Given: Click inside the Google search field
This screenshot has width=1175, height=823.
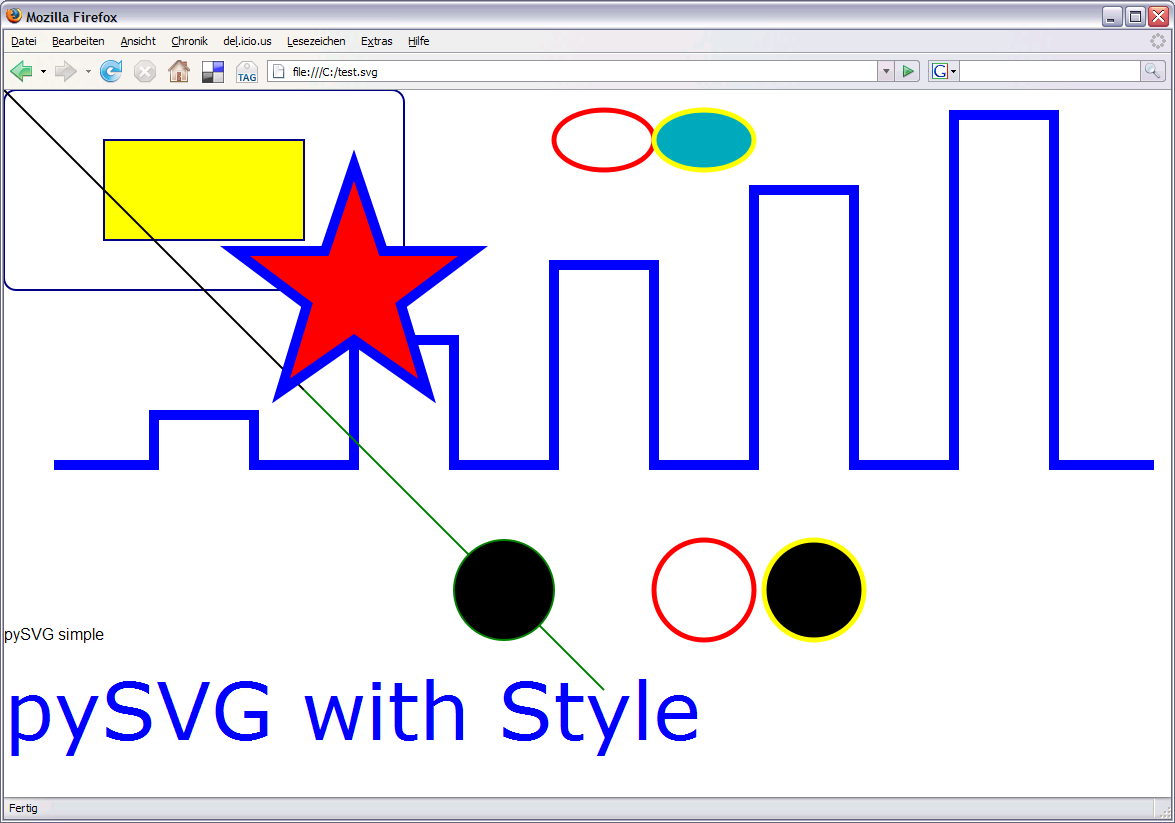Looking at the screenshot, I should [1049, 71].
